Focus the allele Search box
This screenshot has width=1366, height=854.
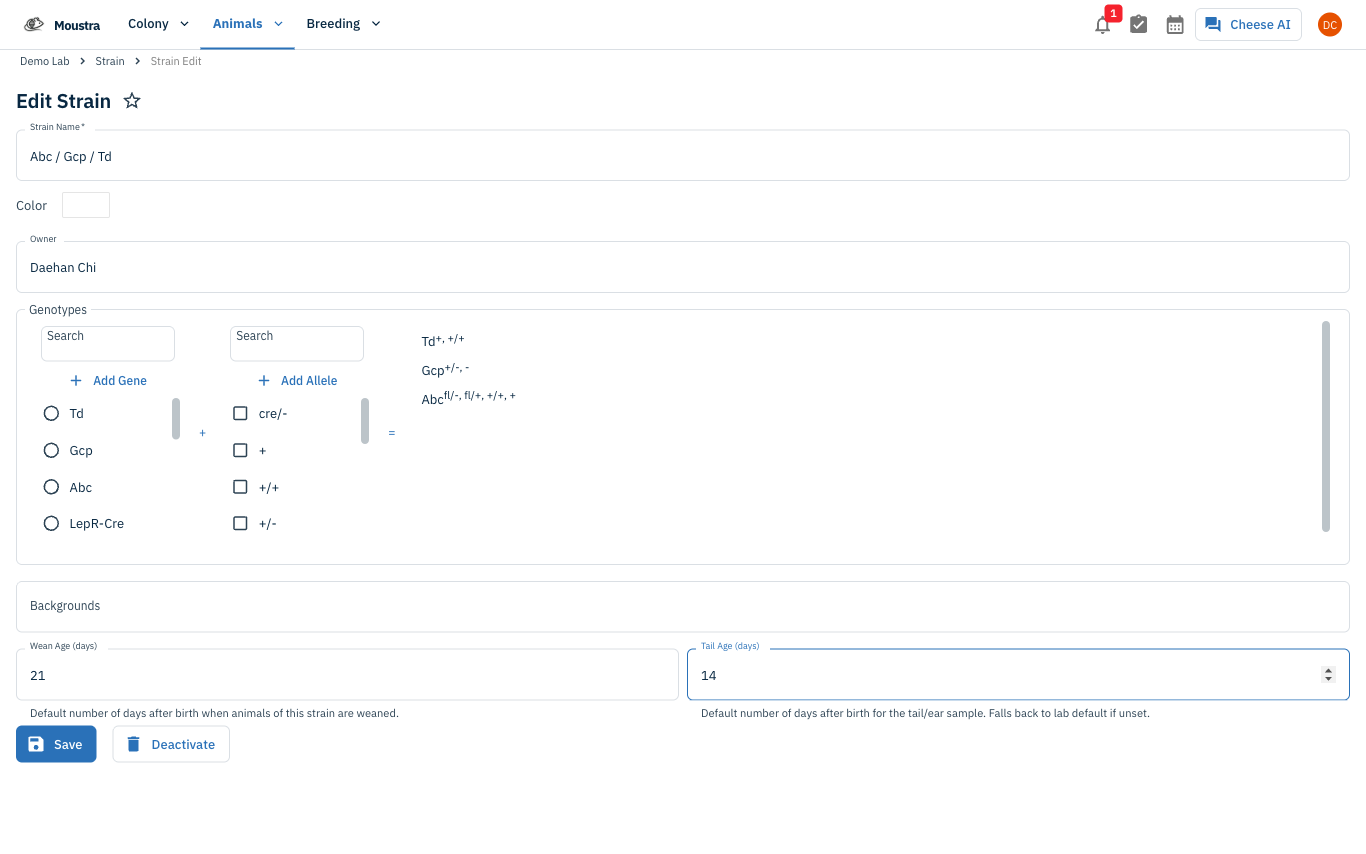coord(297,343)
